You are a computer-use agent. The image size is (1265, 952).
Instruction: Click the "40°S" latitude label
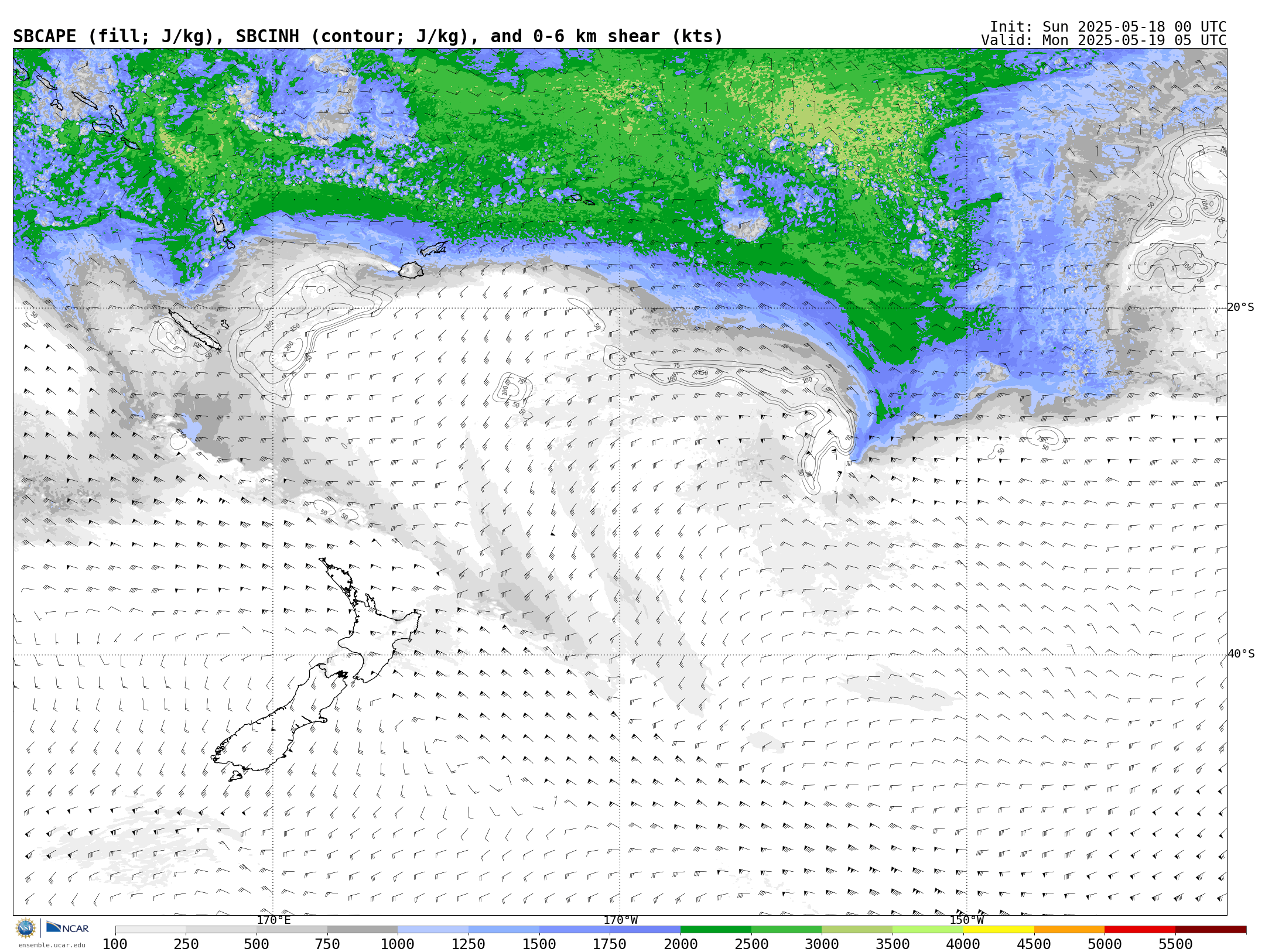pyautogui.click(x=1241, y=654)
